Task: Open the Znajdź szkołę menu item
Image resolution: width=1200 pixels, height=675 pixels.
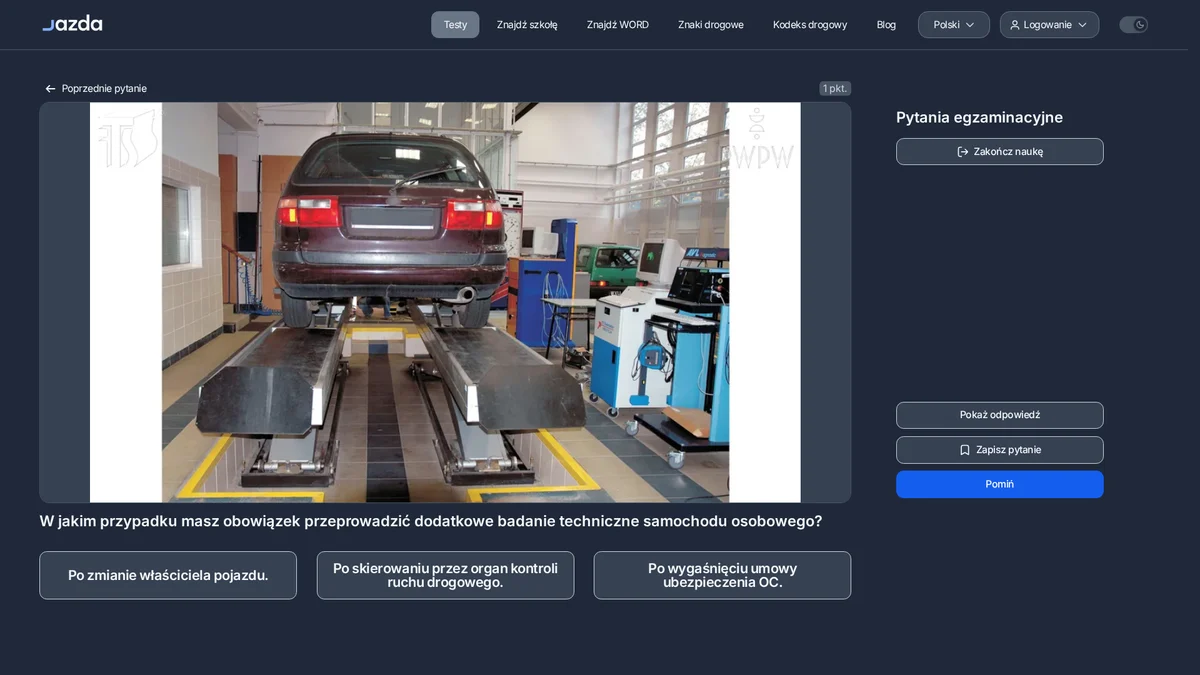Action: coord(527,25)
